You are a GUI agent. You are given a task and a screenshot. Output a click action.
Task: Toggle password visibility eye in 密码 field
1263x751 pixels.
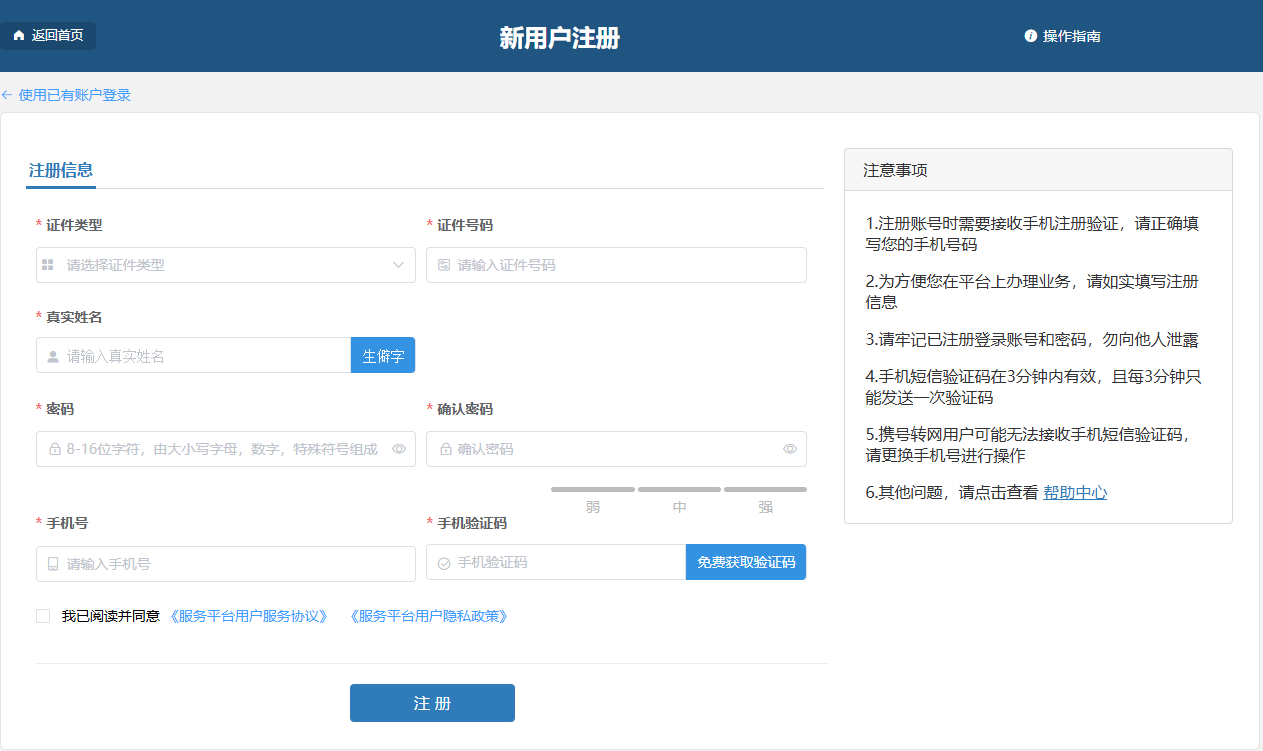click(x=399, y=449)
